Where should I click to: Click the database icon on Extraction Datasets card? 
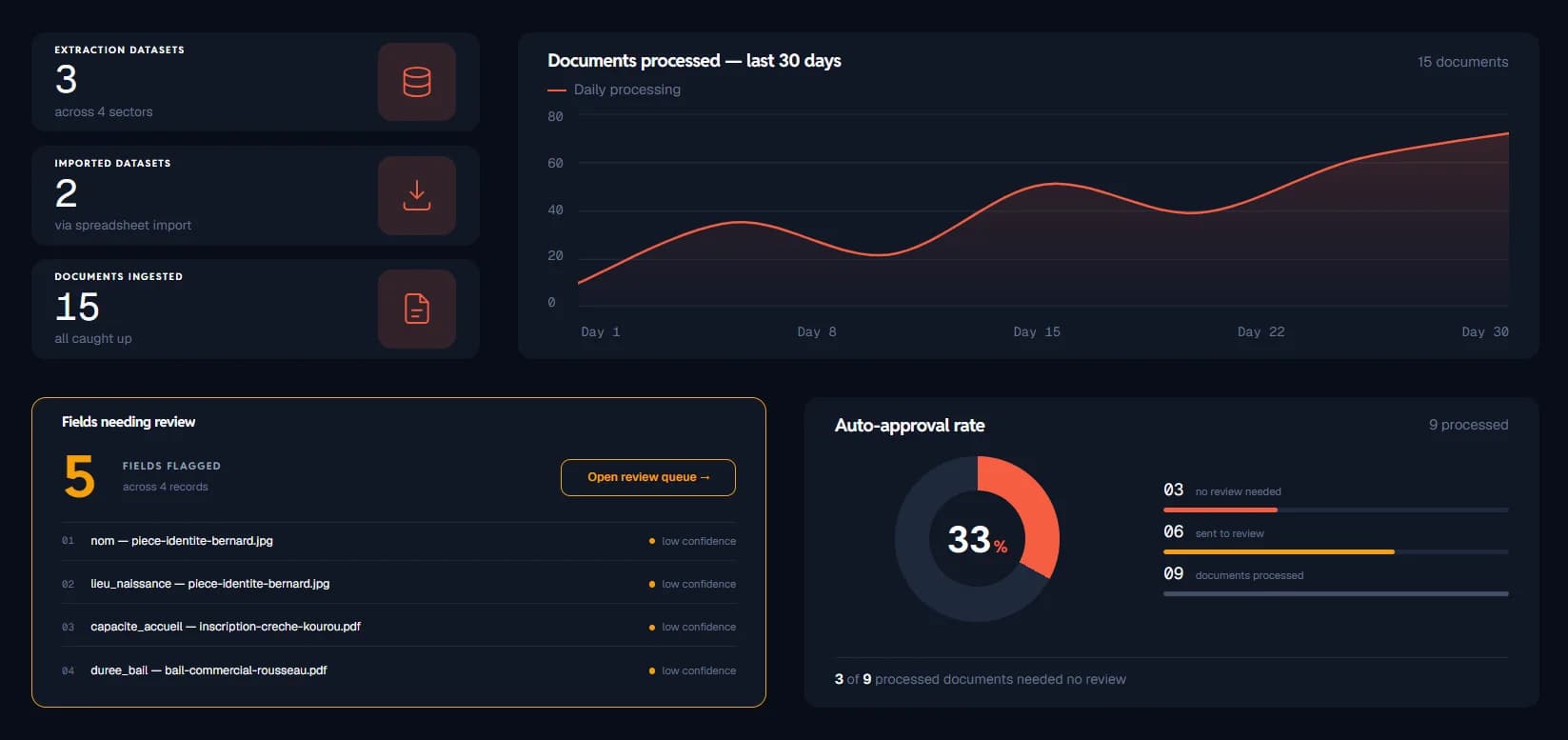click(417, 82)
